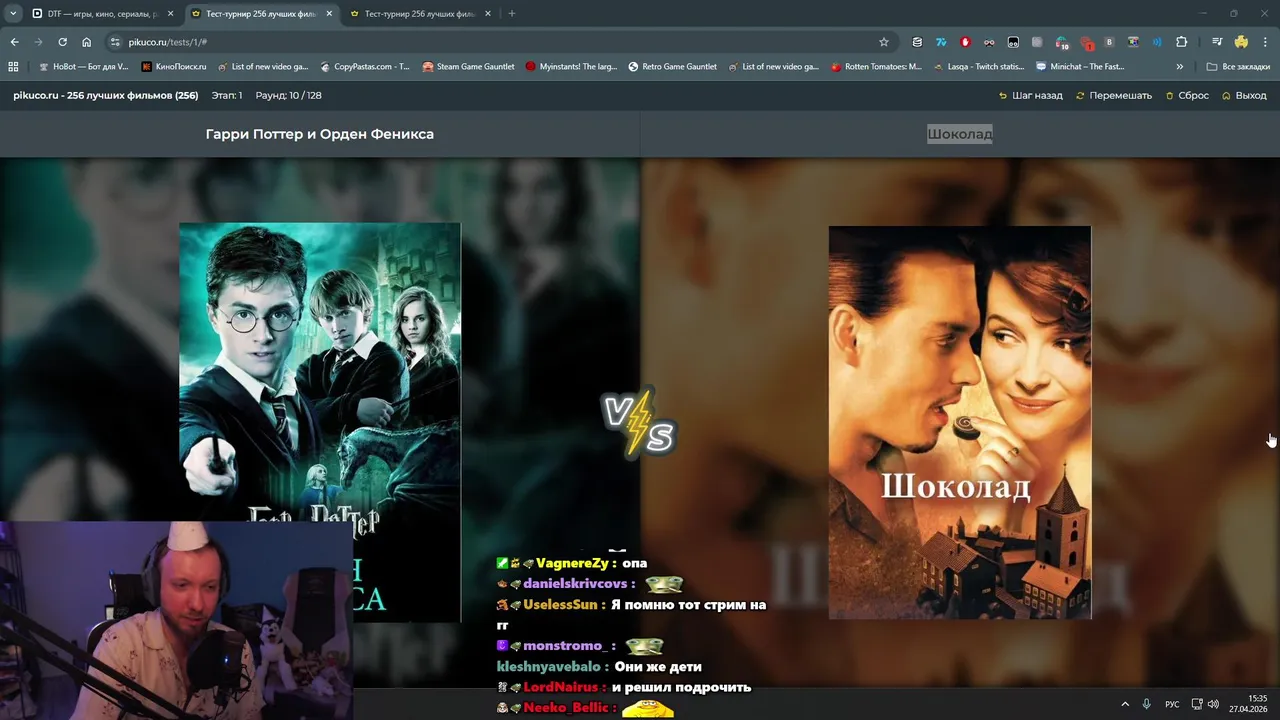Screen dimensions: 1280x720
Task: Expand the tab search dropdown arrow
Action: [x=13, y=14]
